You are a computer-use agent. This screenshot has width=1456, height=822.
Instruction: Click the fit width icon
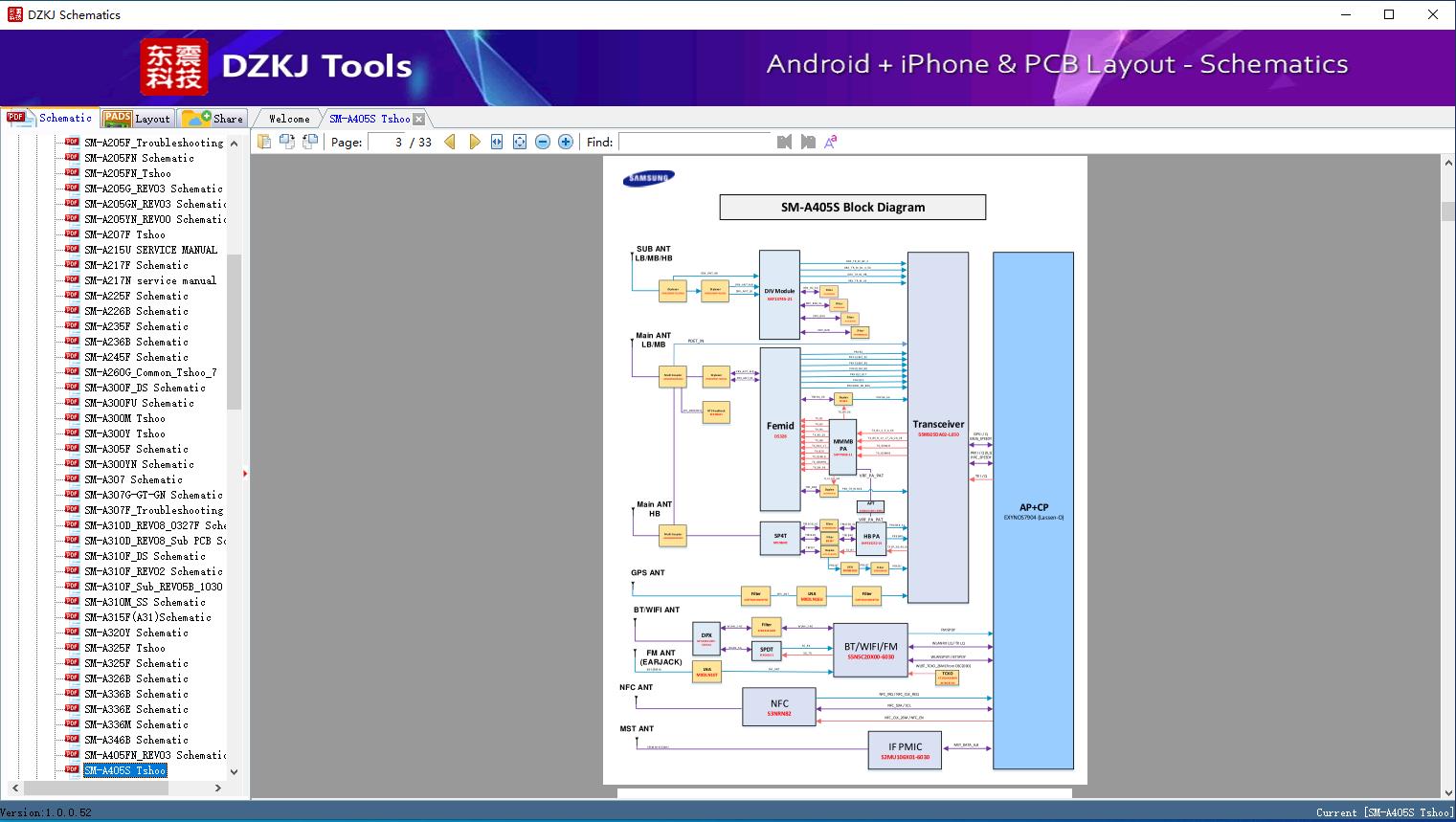[x=497, y=142]
